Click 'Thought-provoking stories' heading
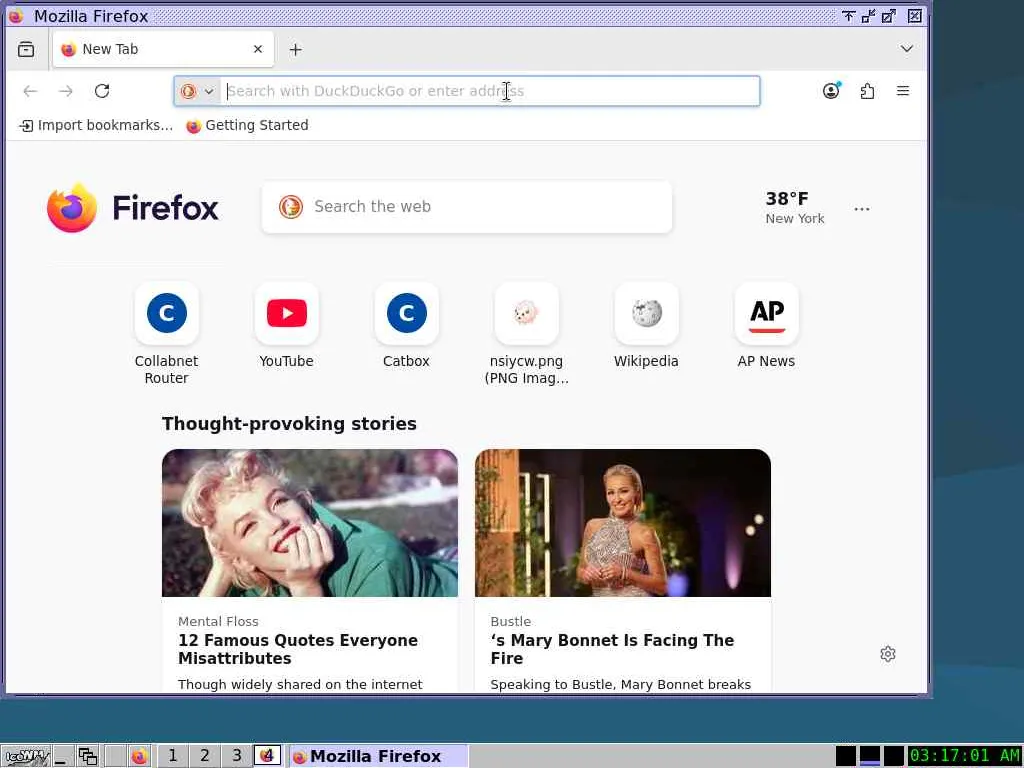Screen dimensions: 1024x768 point(289,424)
